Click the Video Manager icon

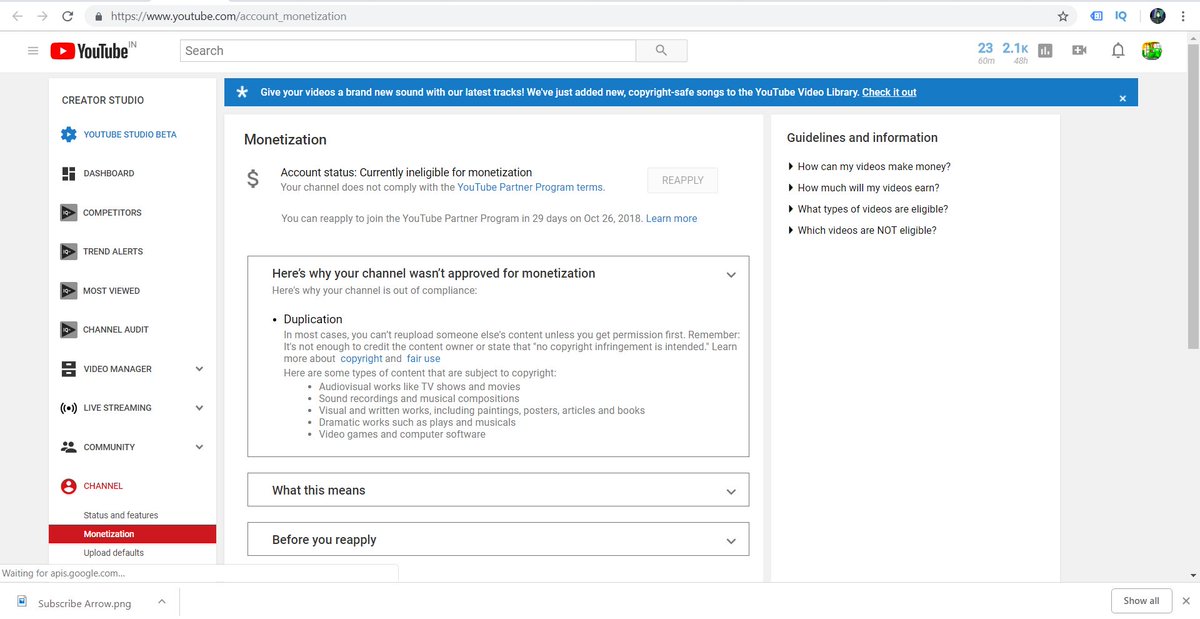pyautogui.click(x=68, y=369)
